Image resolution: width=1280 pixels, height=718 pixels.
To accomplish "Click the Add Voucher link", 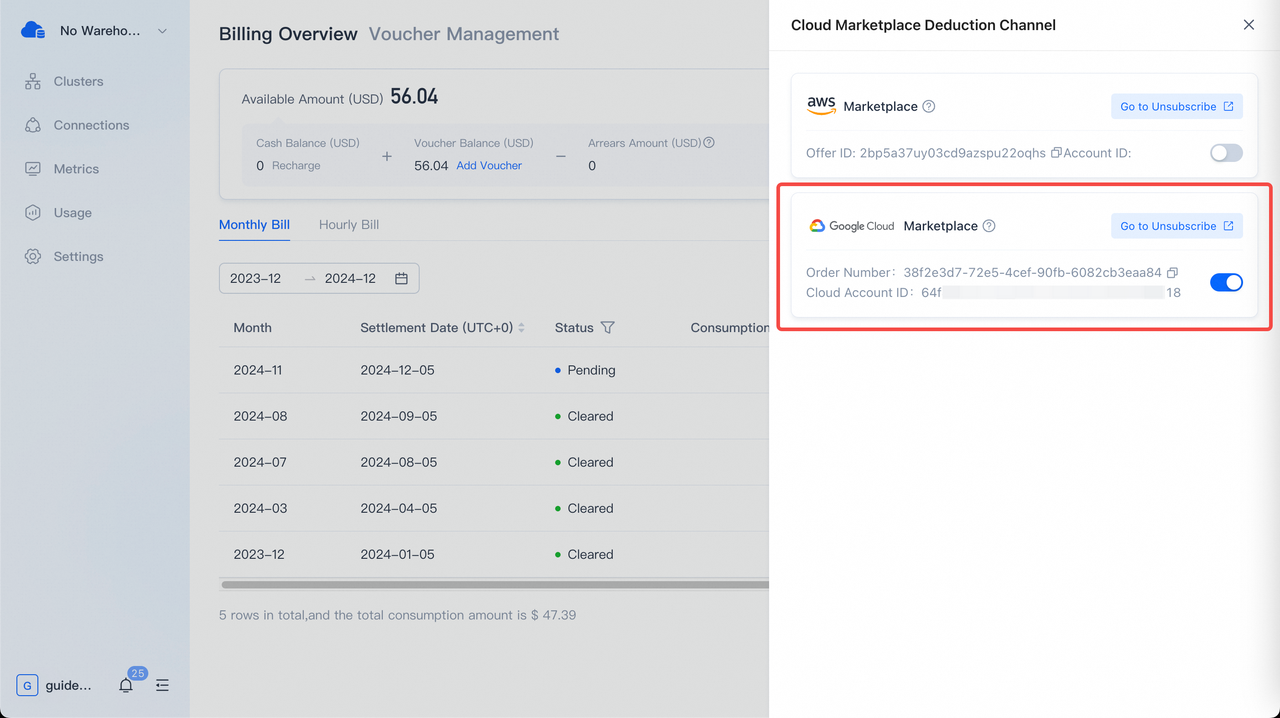I will [x=489, y=166].
